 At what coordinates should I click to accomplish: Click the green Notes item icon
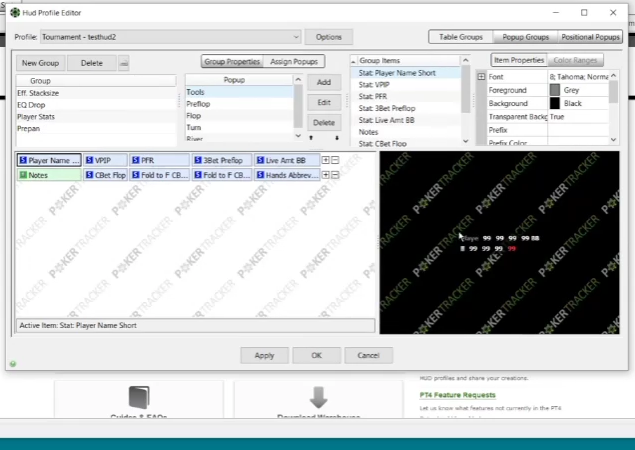pyautogui.click(x=23, y=175)
